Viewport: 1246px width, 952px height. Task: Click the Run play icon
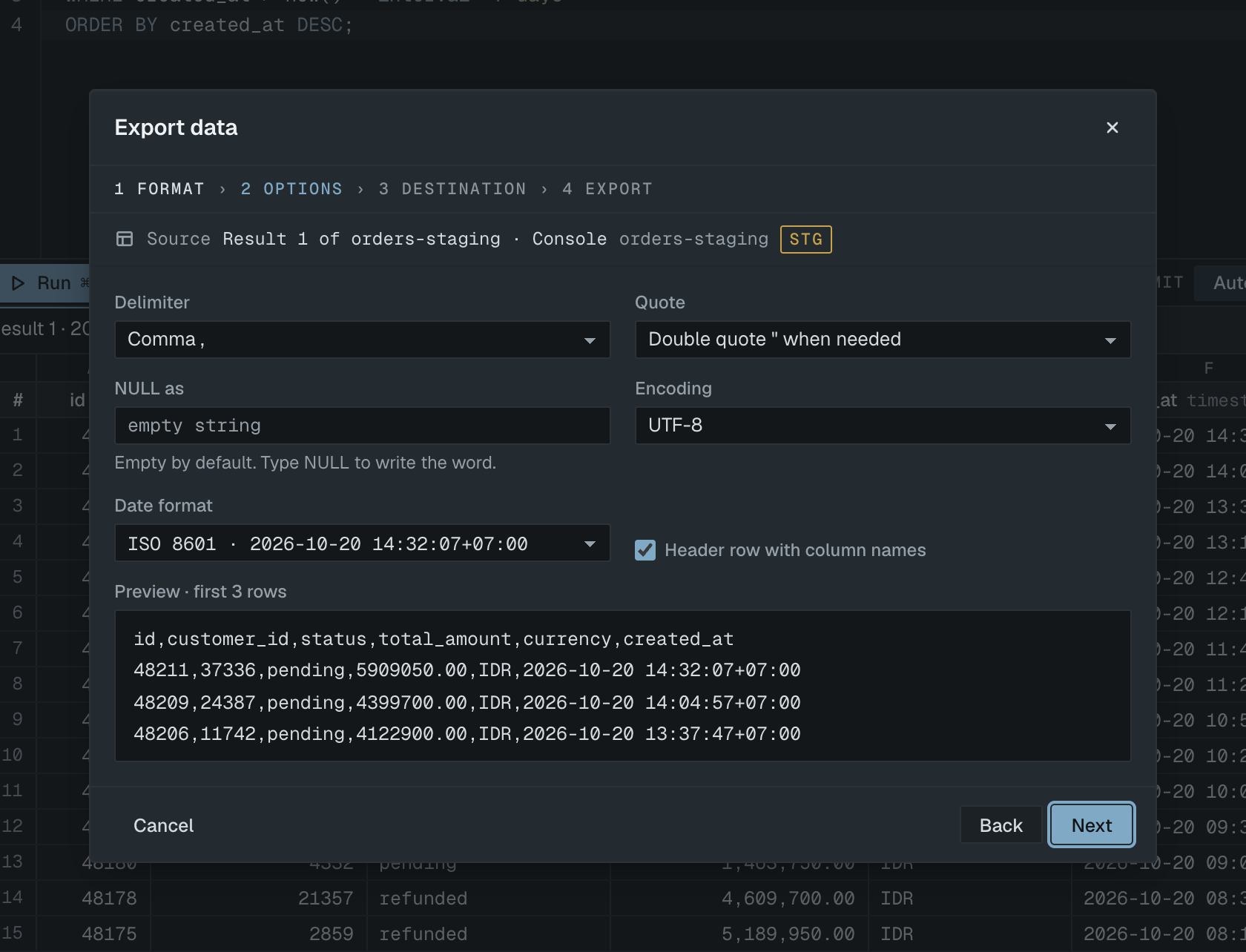pos(18,283)
